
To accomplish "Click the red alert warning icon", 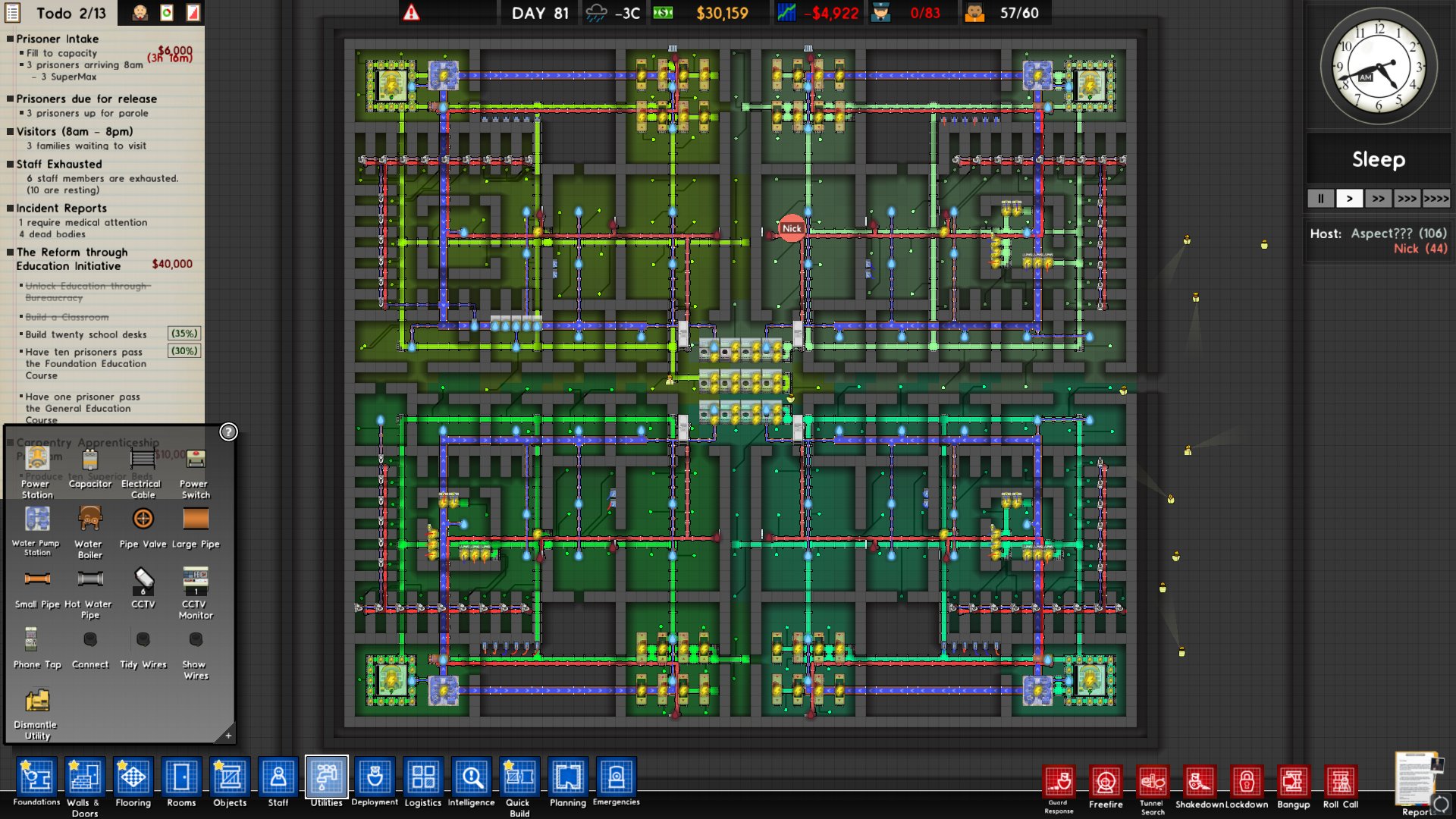I will (411, 13).
